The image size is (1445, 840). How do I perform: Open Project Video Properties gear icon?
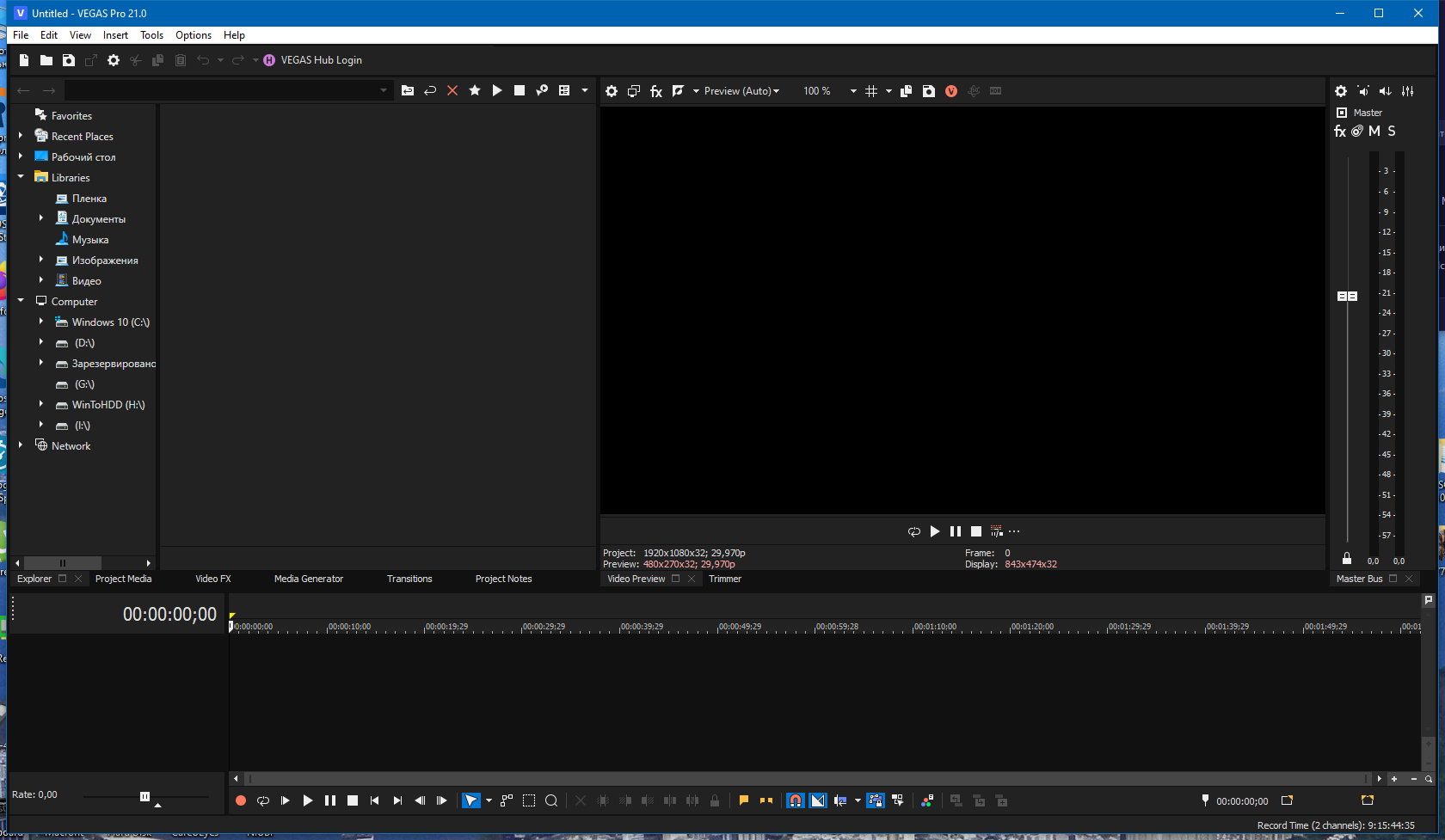(612, 91)
